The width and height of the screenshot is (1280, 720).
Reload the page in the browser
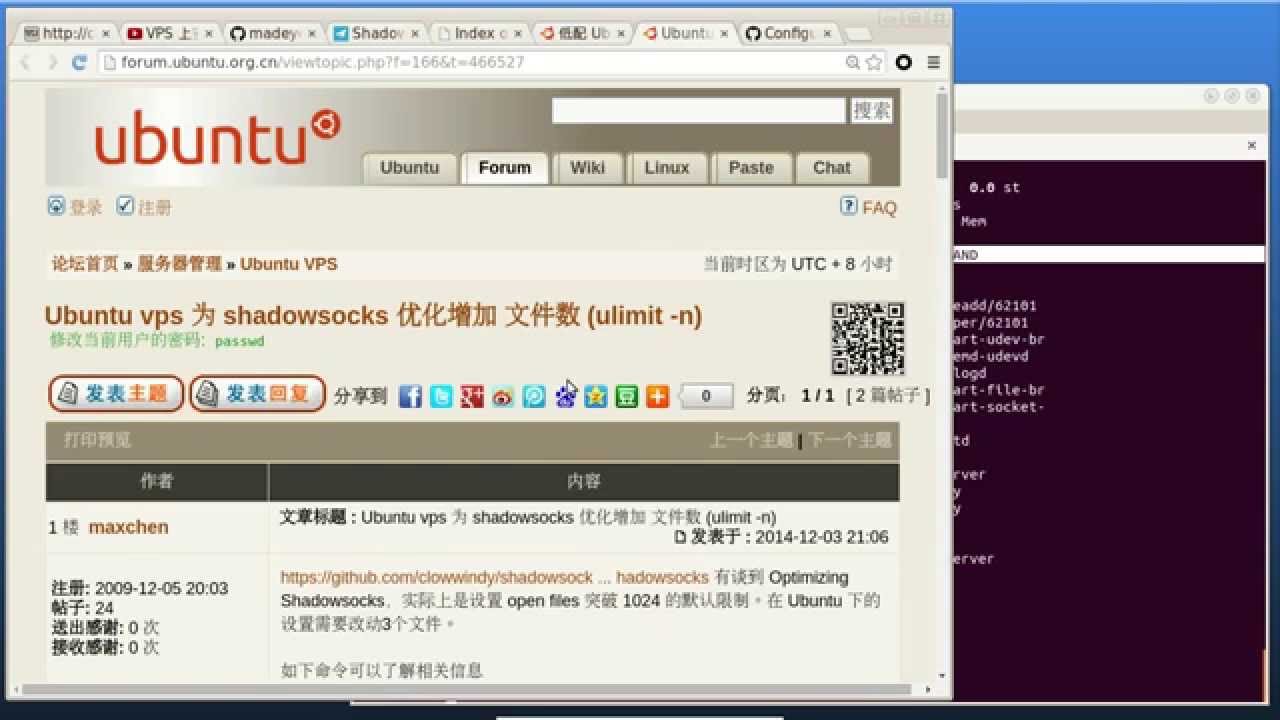coord(80,62)
